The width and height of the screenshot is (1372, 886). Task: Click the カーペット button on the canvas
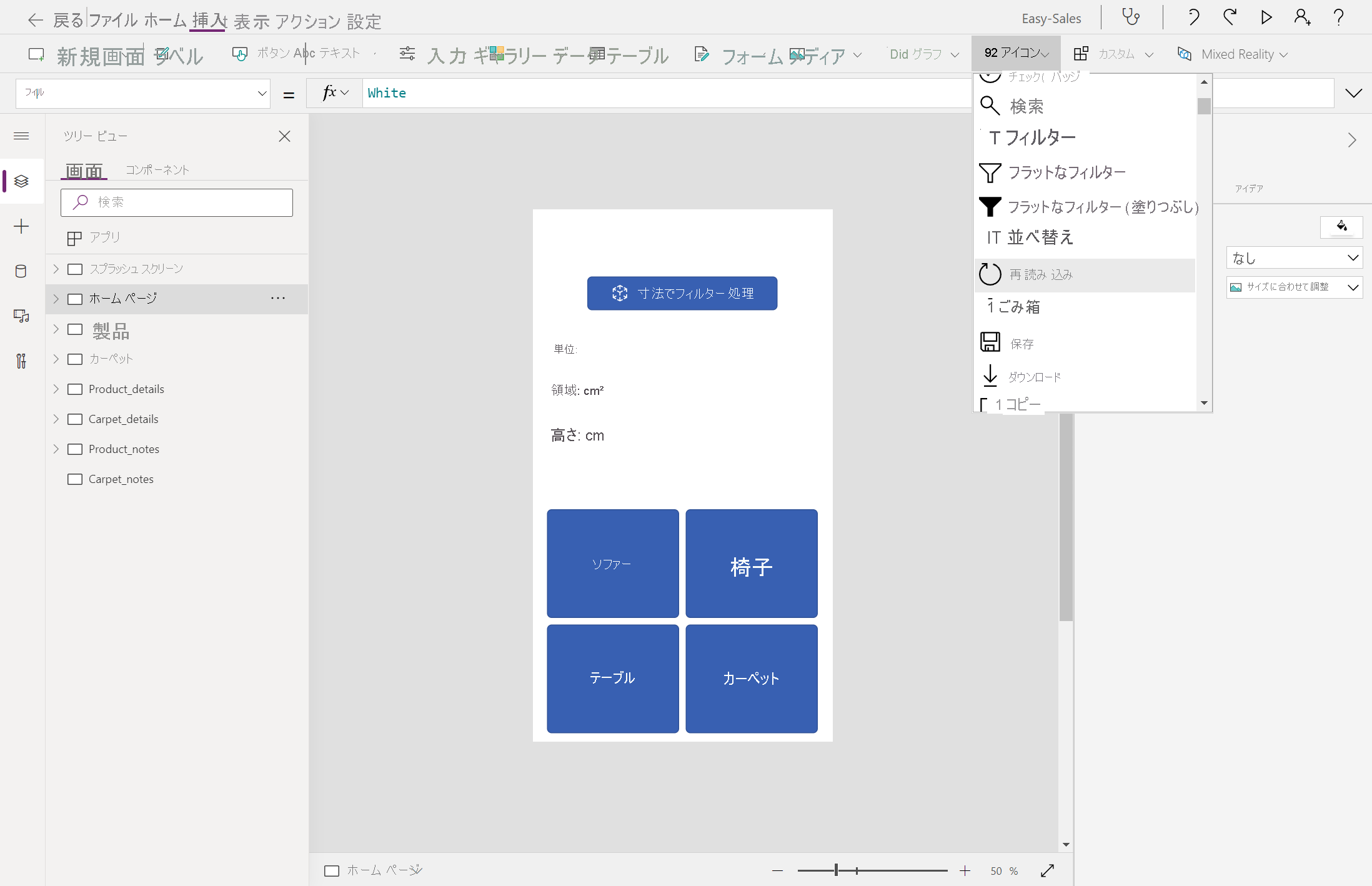pos(751,679)
